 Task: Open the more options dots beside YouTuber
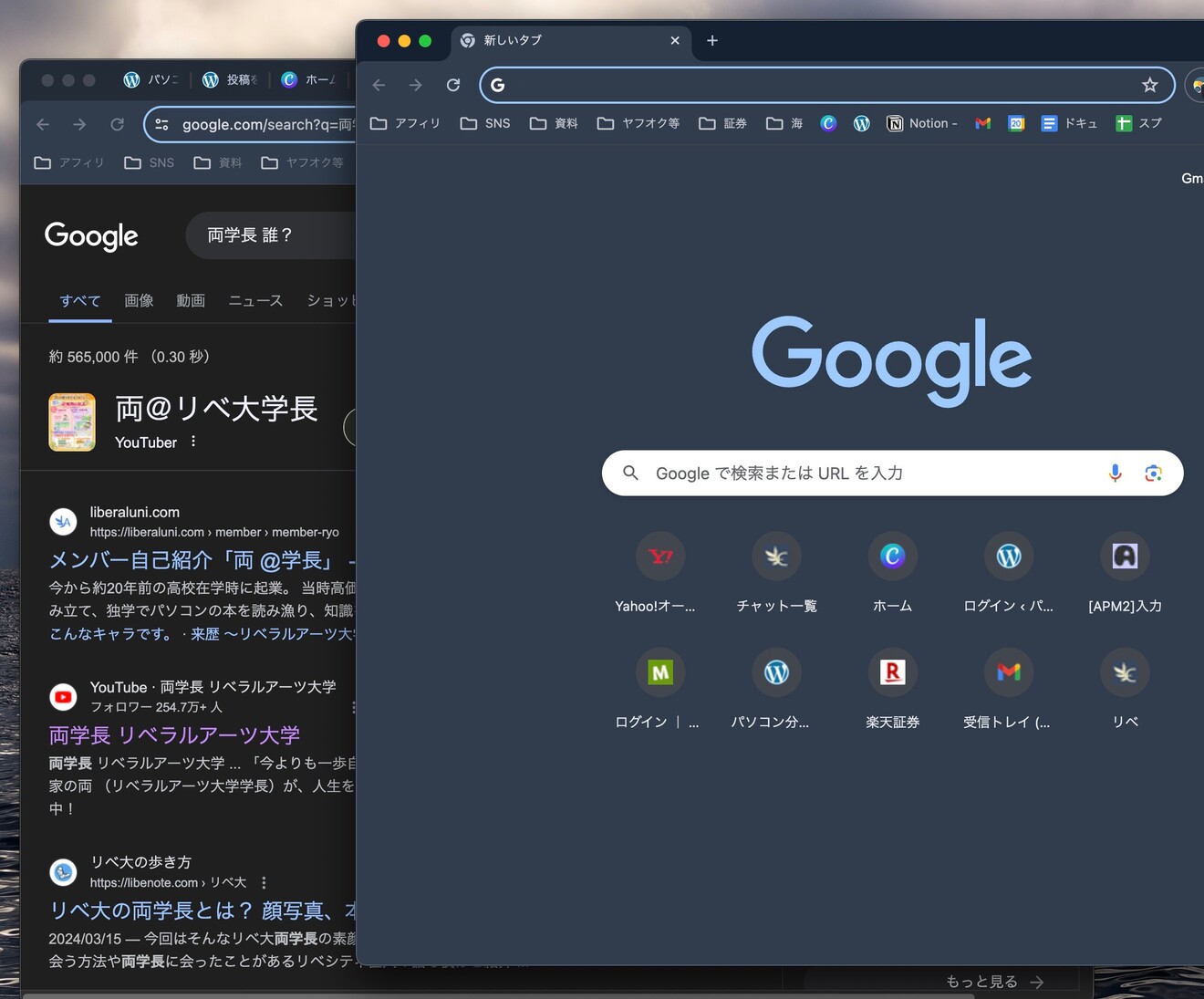click(x=193, y=442)
